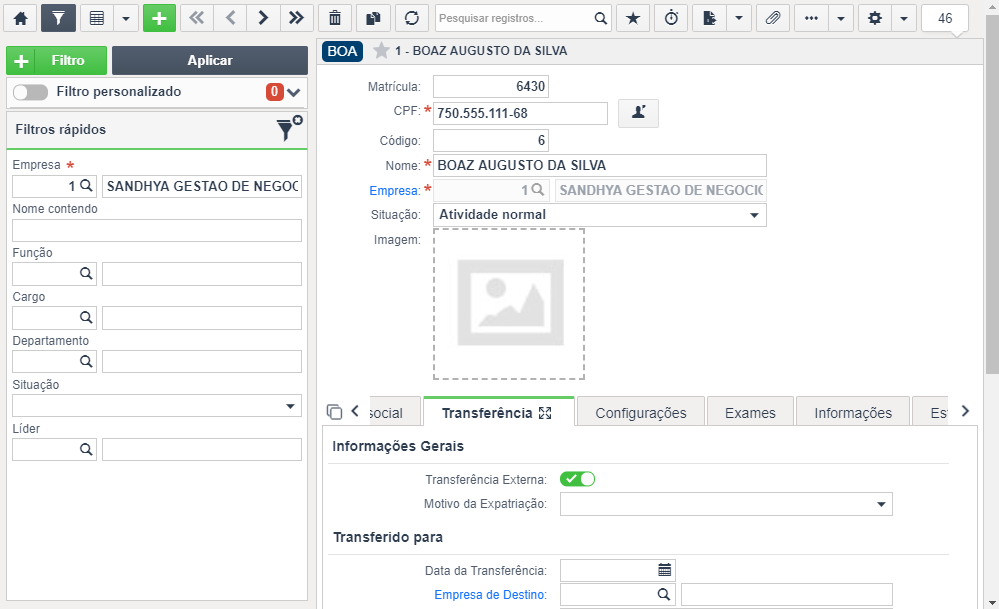Enable Filtro personalizado switch
This screenshot has height=609, width=999.
click(31, 92)
